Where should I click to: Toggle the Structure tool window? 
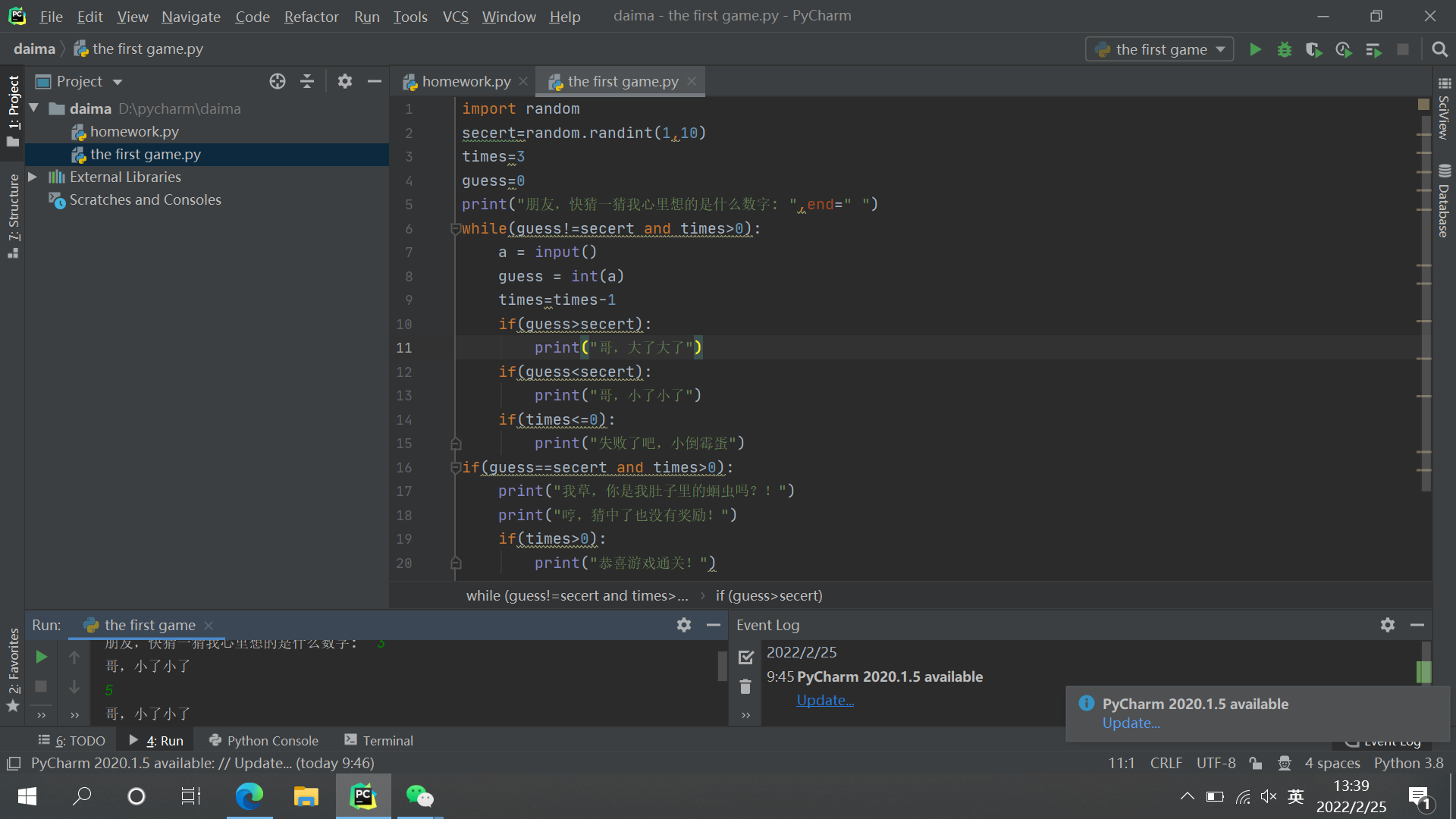13,216
